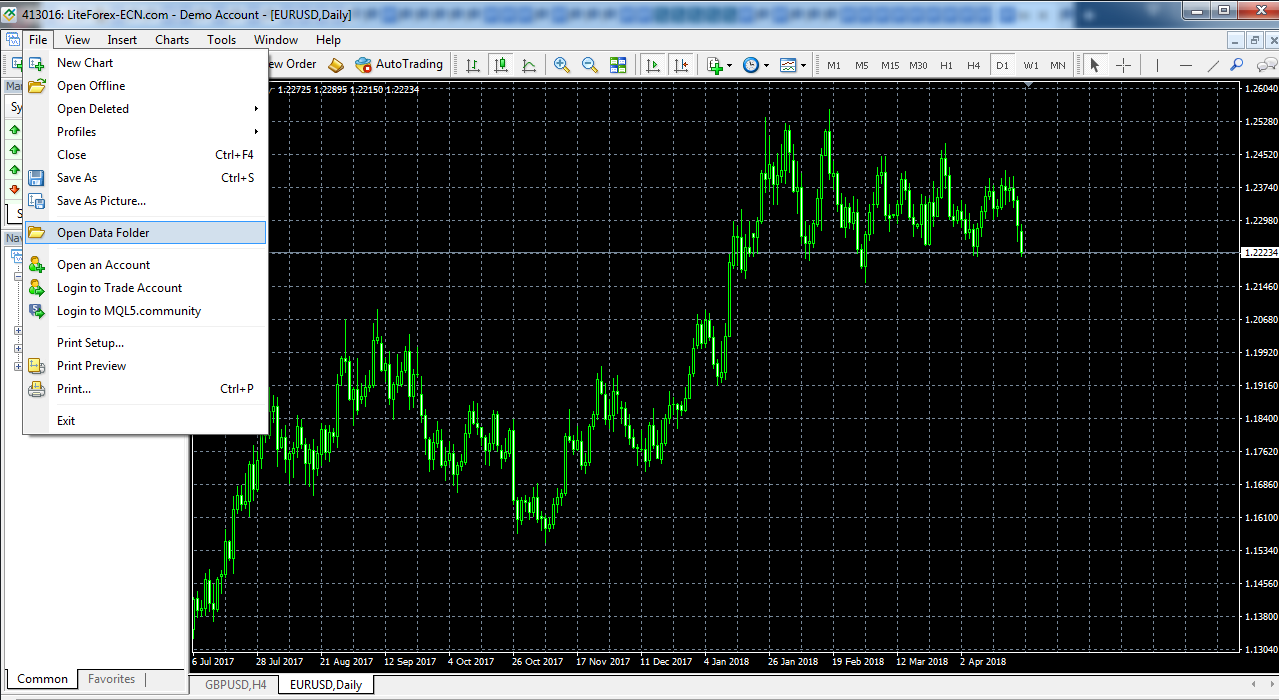
Task: Select the Vertical Line drawing tool
Action: (x=1157, y=65)
